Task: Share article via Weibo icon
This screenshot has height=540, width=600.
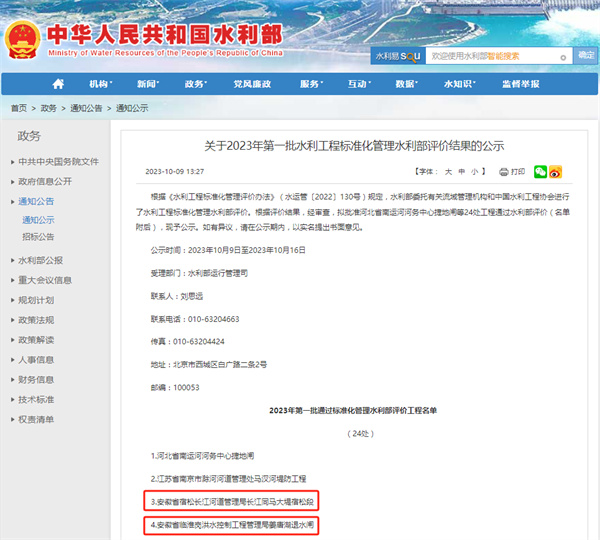Action: click(x=555, y=172)
